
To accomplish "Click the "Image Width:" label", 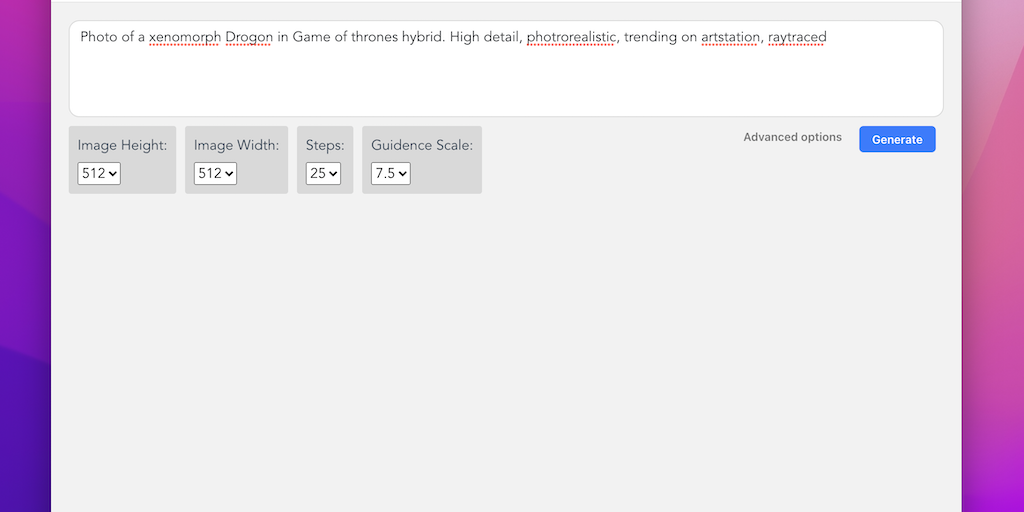I will tap(236, 145).
